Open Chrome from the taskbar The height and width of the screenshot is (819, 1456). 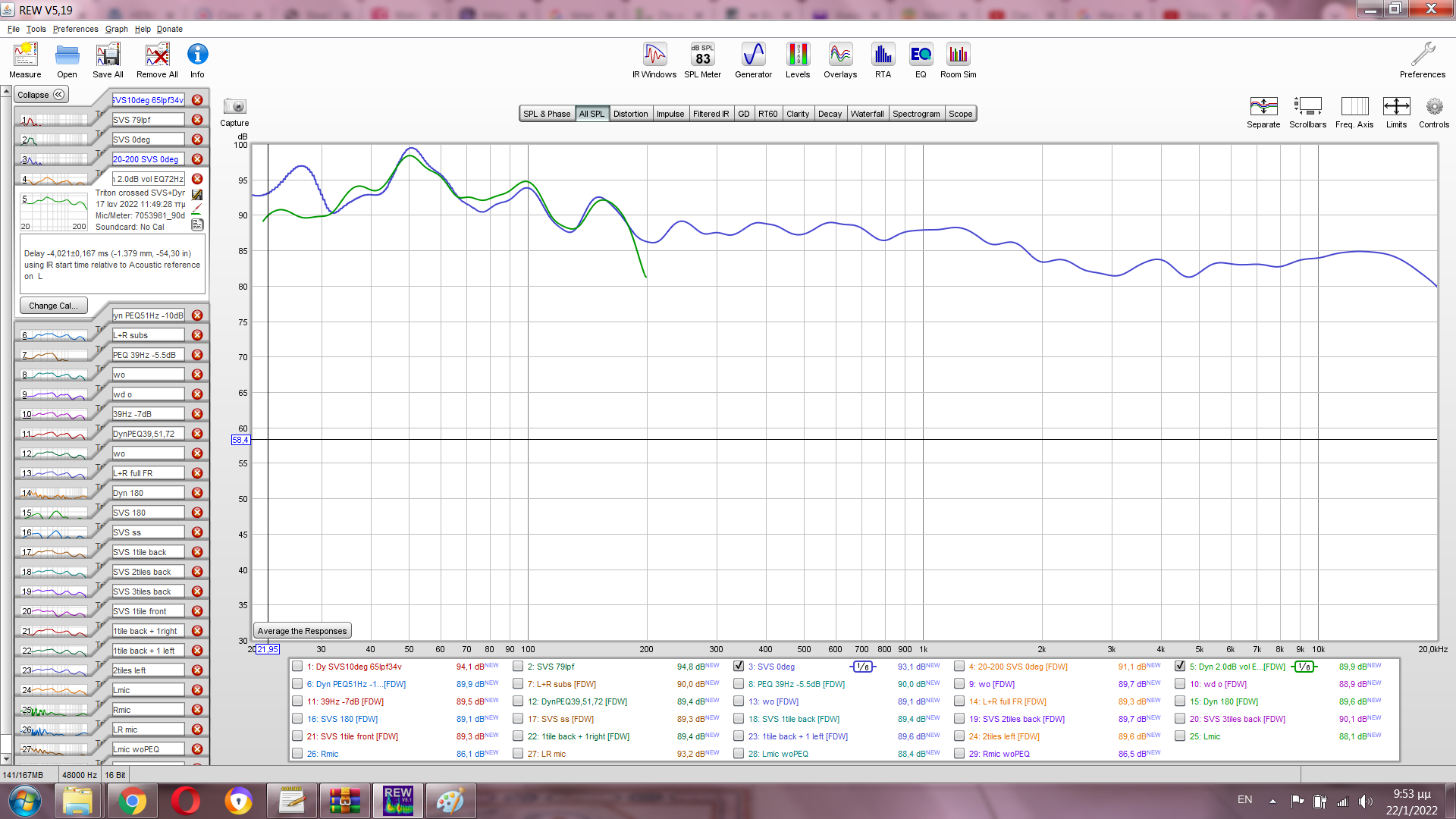(132, 801)
